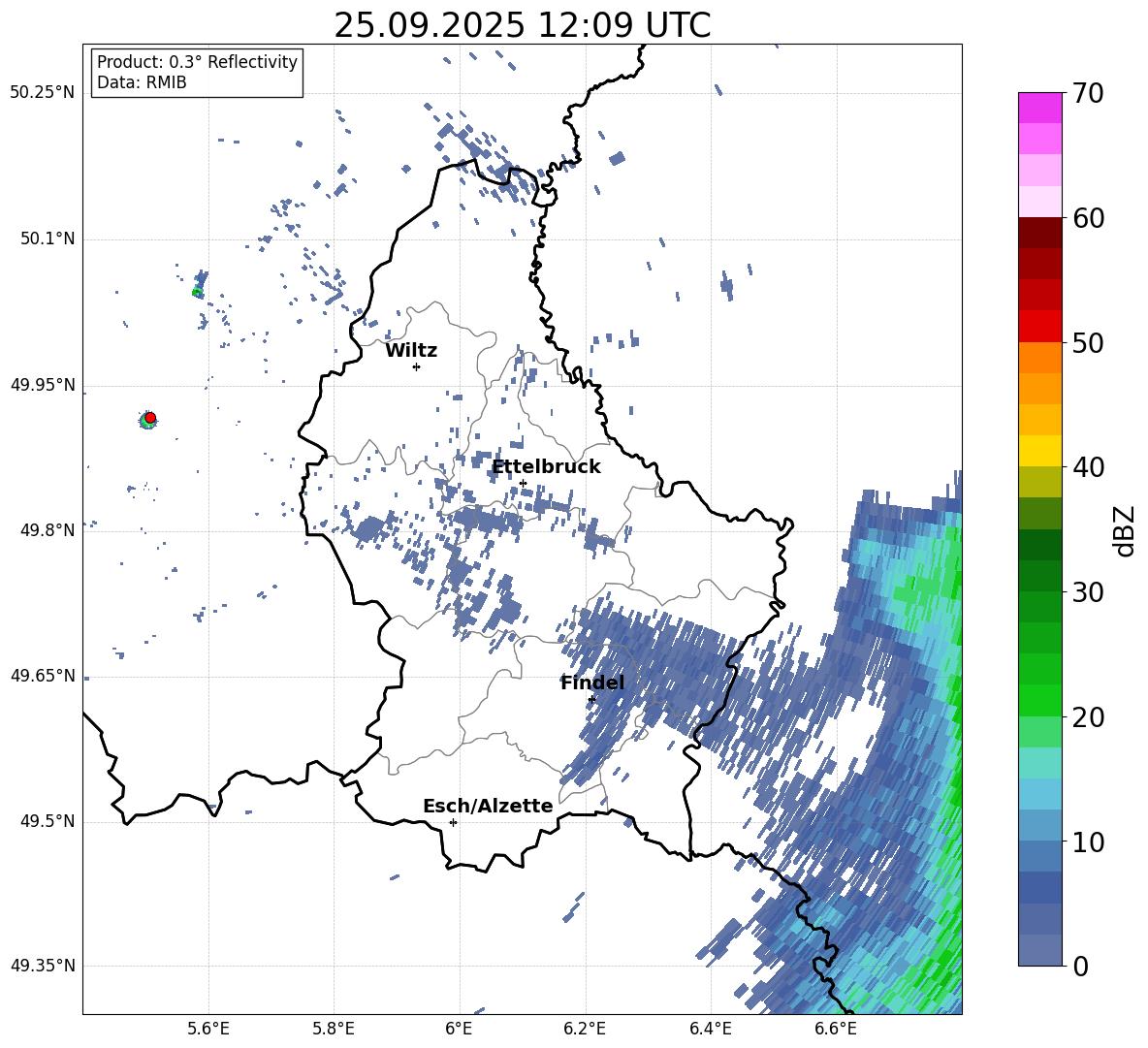This screenshot has height=1048, width=1148.
Task: Click the "Product: 0.3° Reflectivity" label
Action: (197, 61)
